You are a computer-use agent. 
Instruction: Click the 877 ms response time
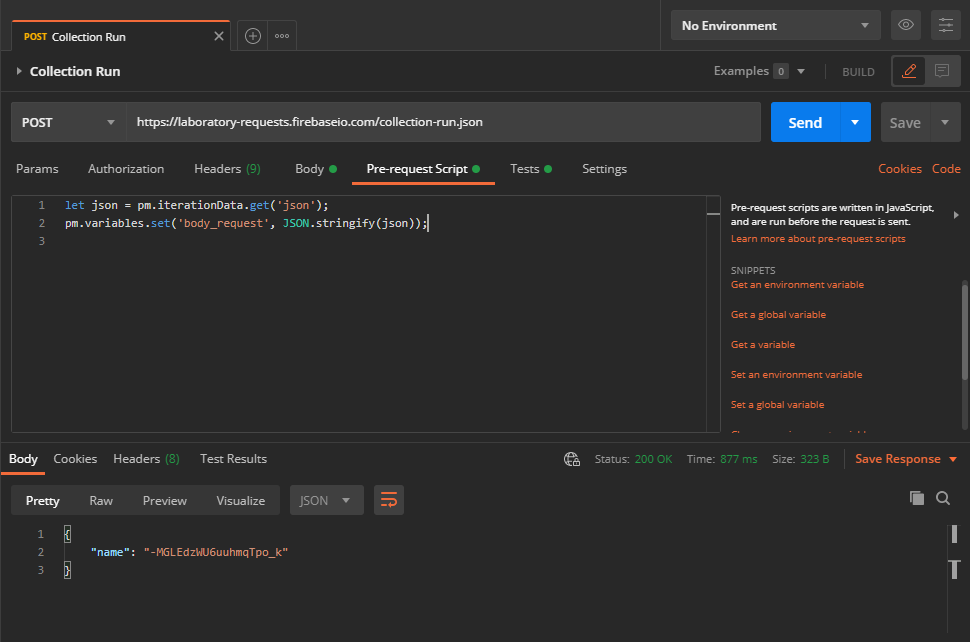click(x=739, y=459)
